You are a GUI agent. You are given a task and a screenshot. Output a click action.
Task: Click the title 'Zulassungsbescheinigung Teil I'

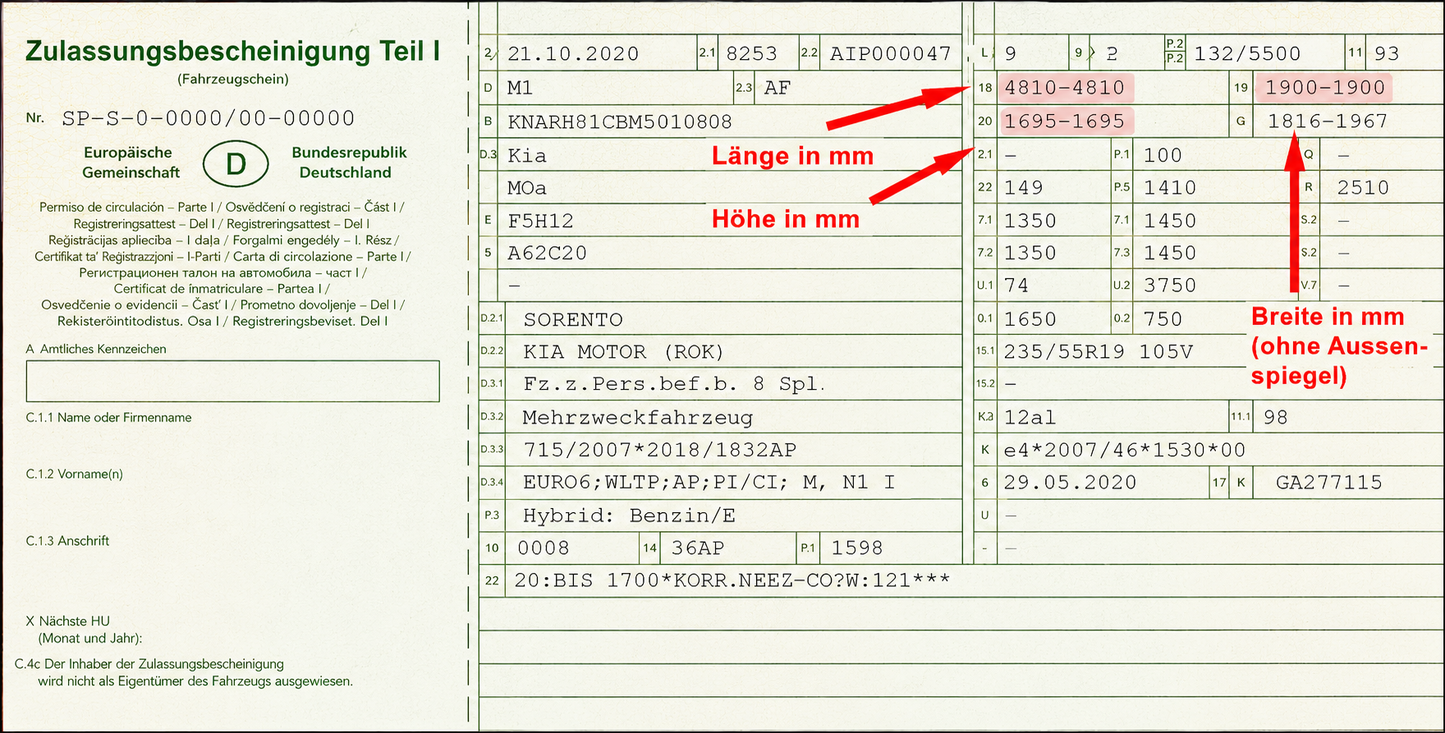click(232, 52)
